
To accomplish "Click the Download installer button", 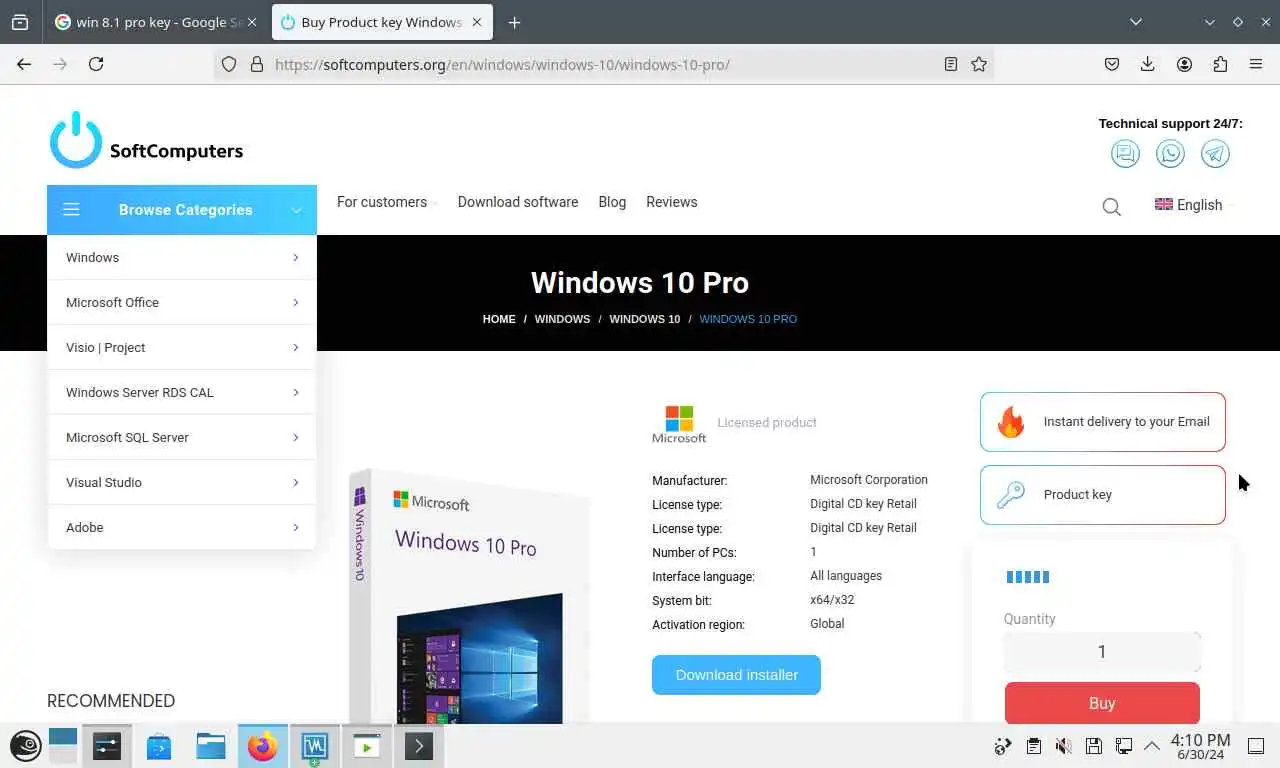I will [x=736, y=675].
